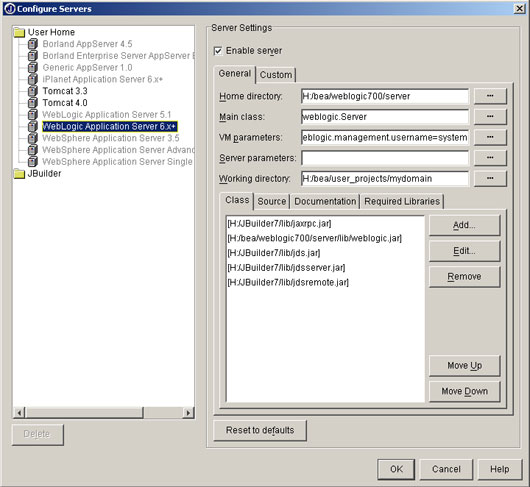Screen dimensions: 530x487
Task: Select the JBuilder tree node
Action: coord(44,173)
